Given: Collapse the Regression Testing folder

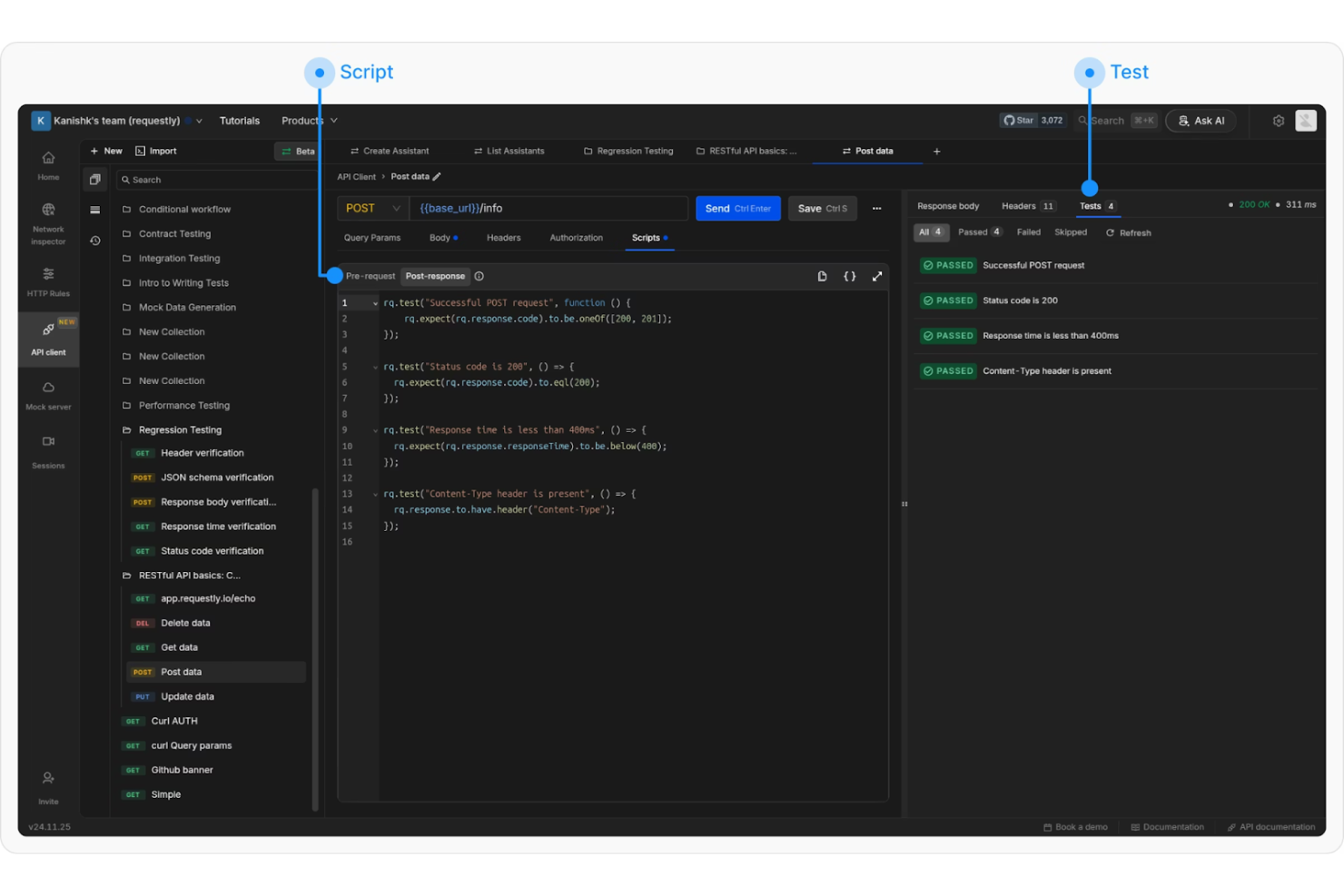Looking at the screenshot, I should coord(179,430).
